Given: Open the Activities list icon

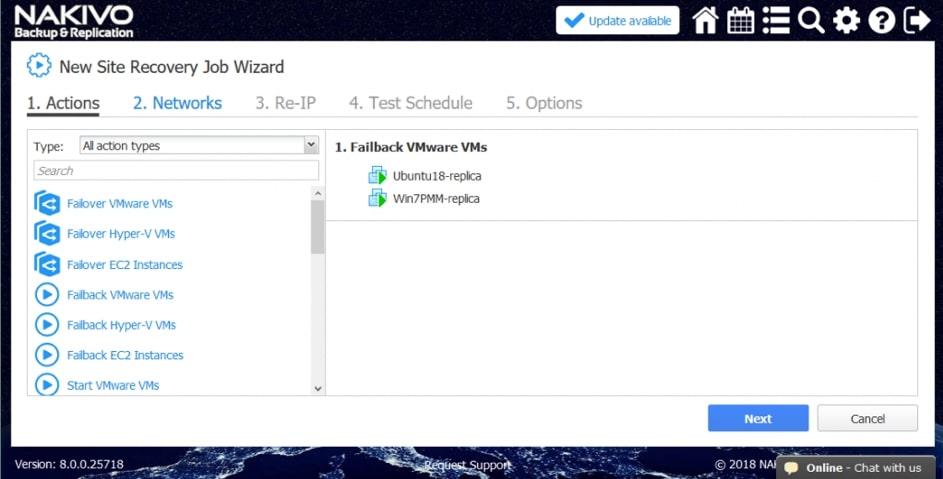Looking at the screenshot, I should pyautogui.click(x=776, y=21).
